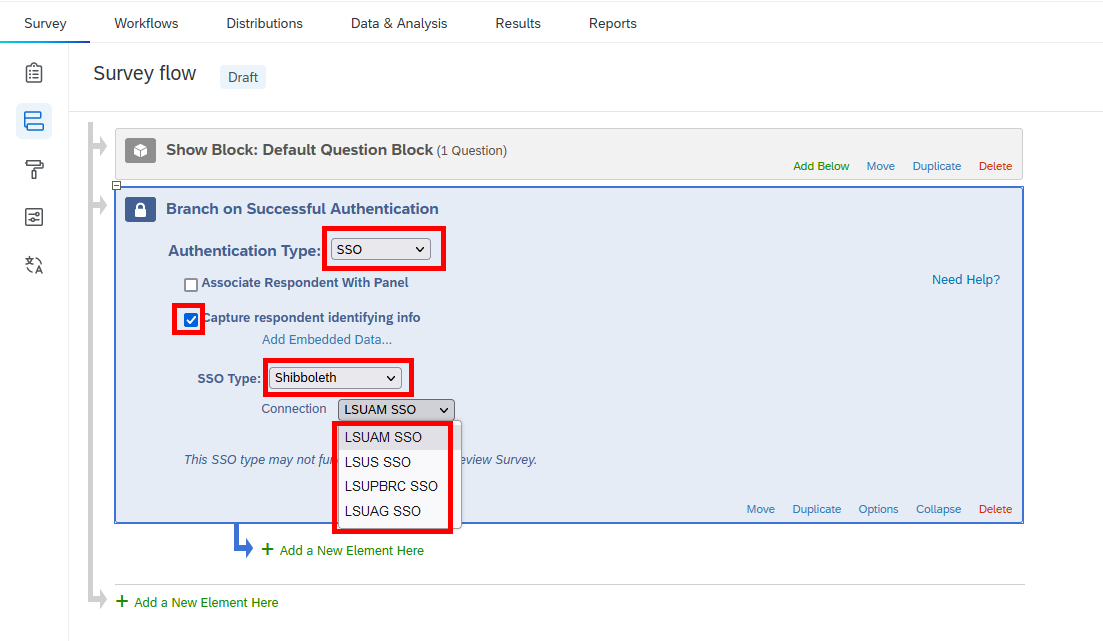Image resolution: width=1103 pixels, height=641 pixels.
Task: Open the Look and feel paint roller icon
Action: [x=34, y=169]
